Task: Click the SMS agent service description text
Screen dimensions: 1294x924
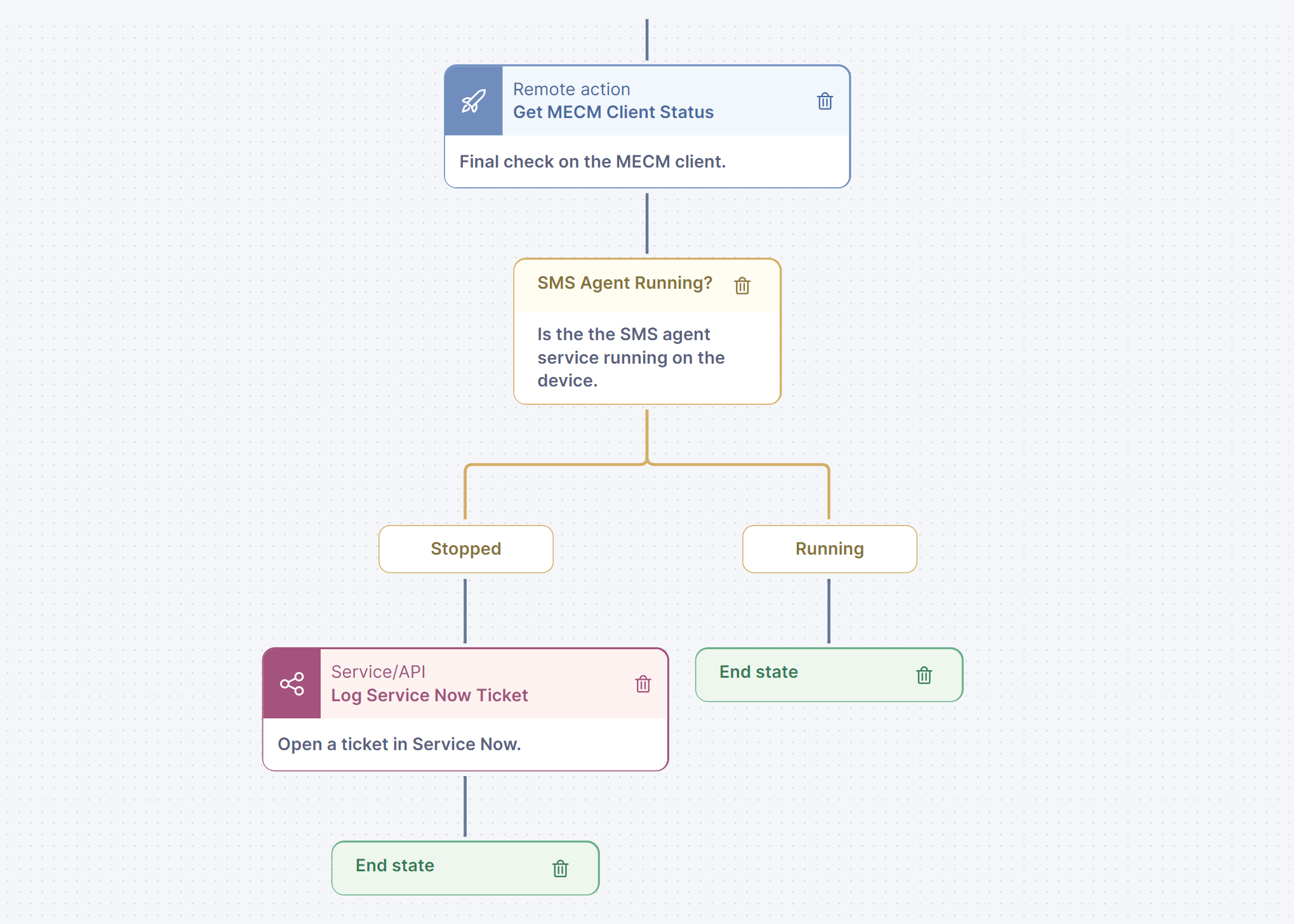Action: pyautogui.click(x=630, y=357)
